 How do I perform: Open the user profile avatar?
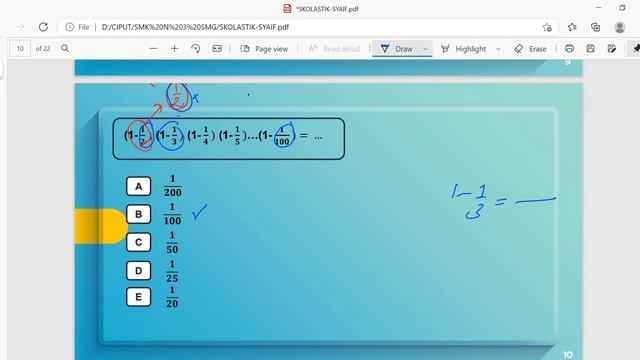pos(620,27)
